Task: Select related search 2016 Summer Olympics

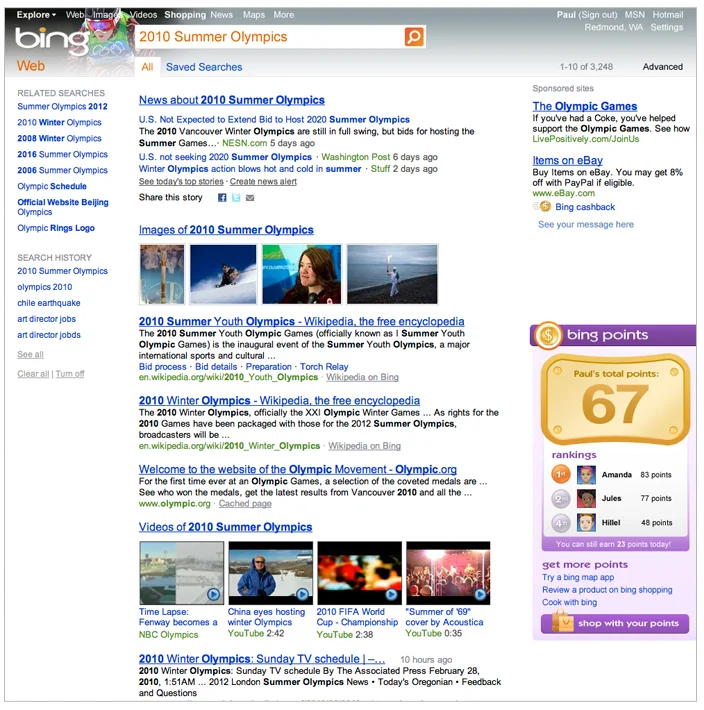Action: [62, 154]
